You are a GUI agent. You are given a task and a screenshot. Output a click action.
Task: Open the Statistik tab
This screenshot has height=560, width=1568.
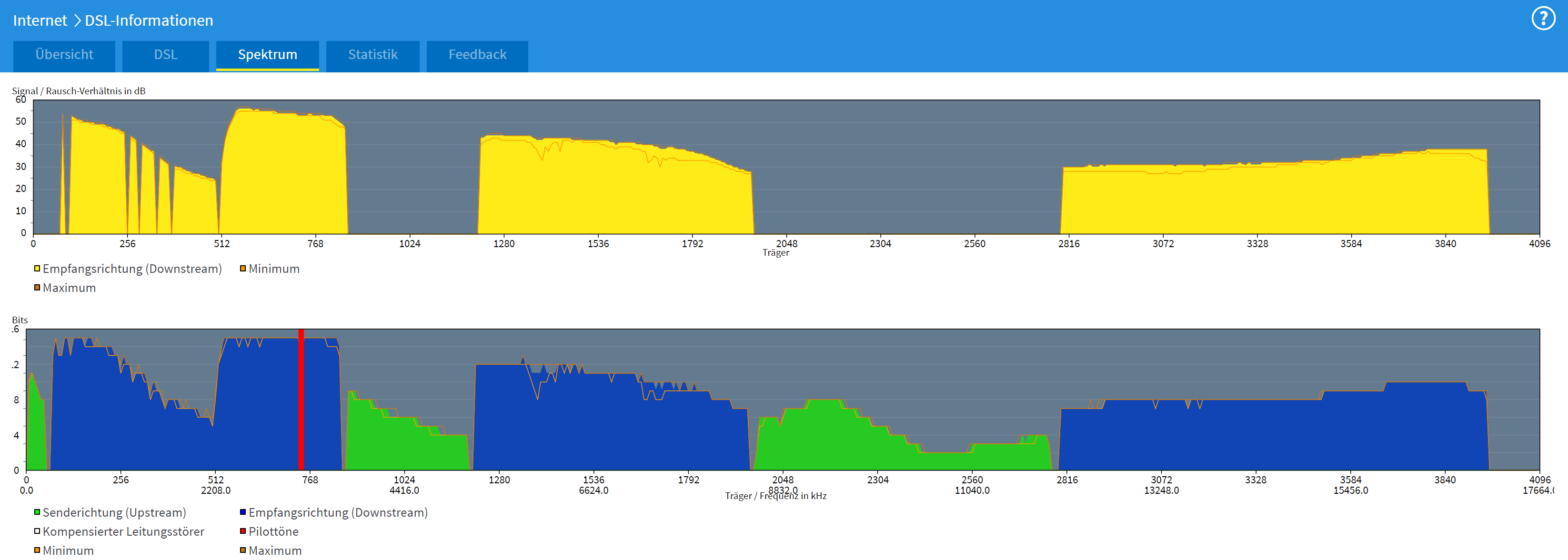372,55
